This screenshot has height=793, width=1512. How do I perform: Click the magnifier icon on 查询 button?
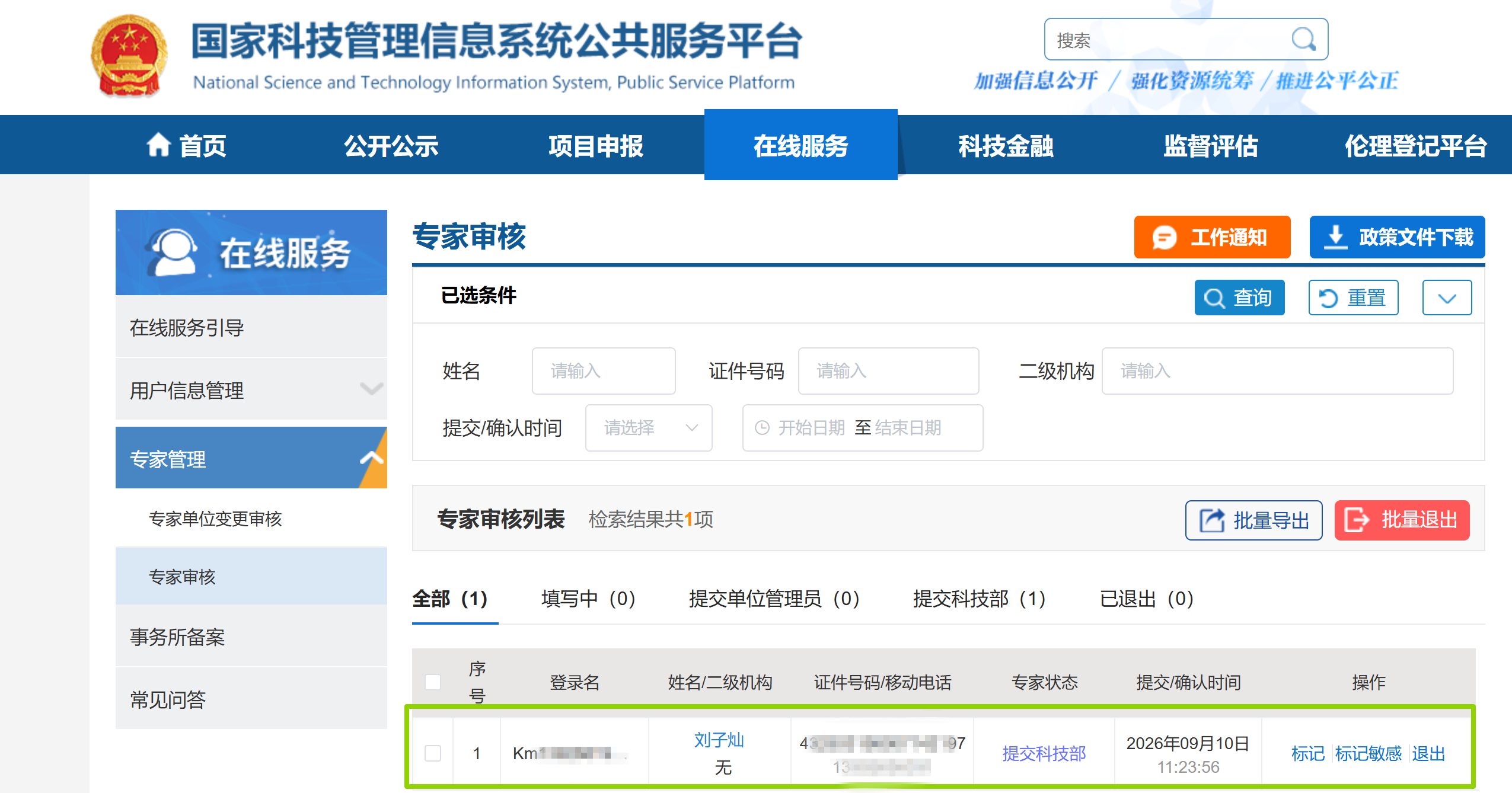coord(1214,298)
